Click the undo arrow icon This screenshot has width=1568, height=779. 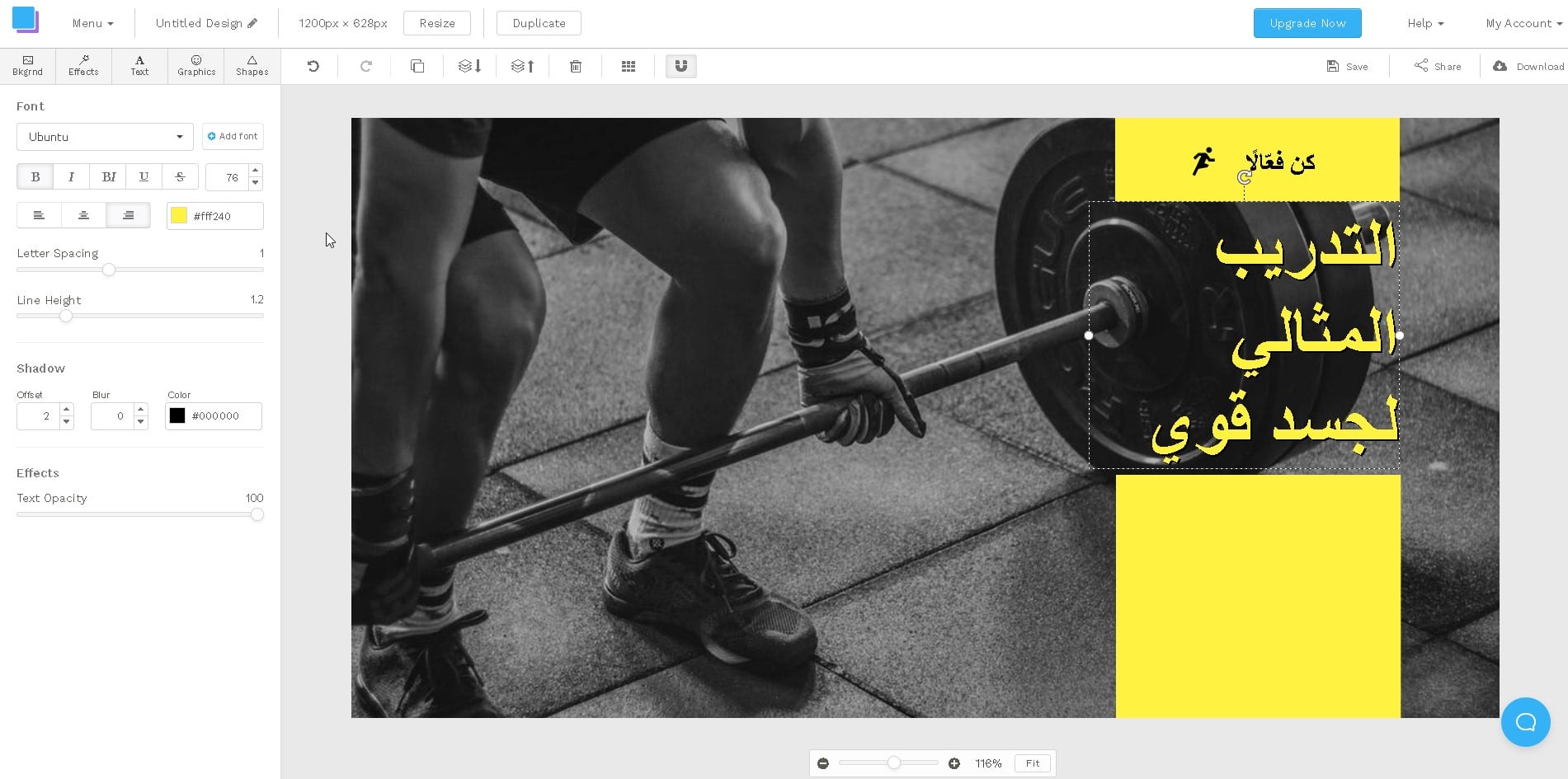click(x=313, y=67)
